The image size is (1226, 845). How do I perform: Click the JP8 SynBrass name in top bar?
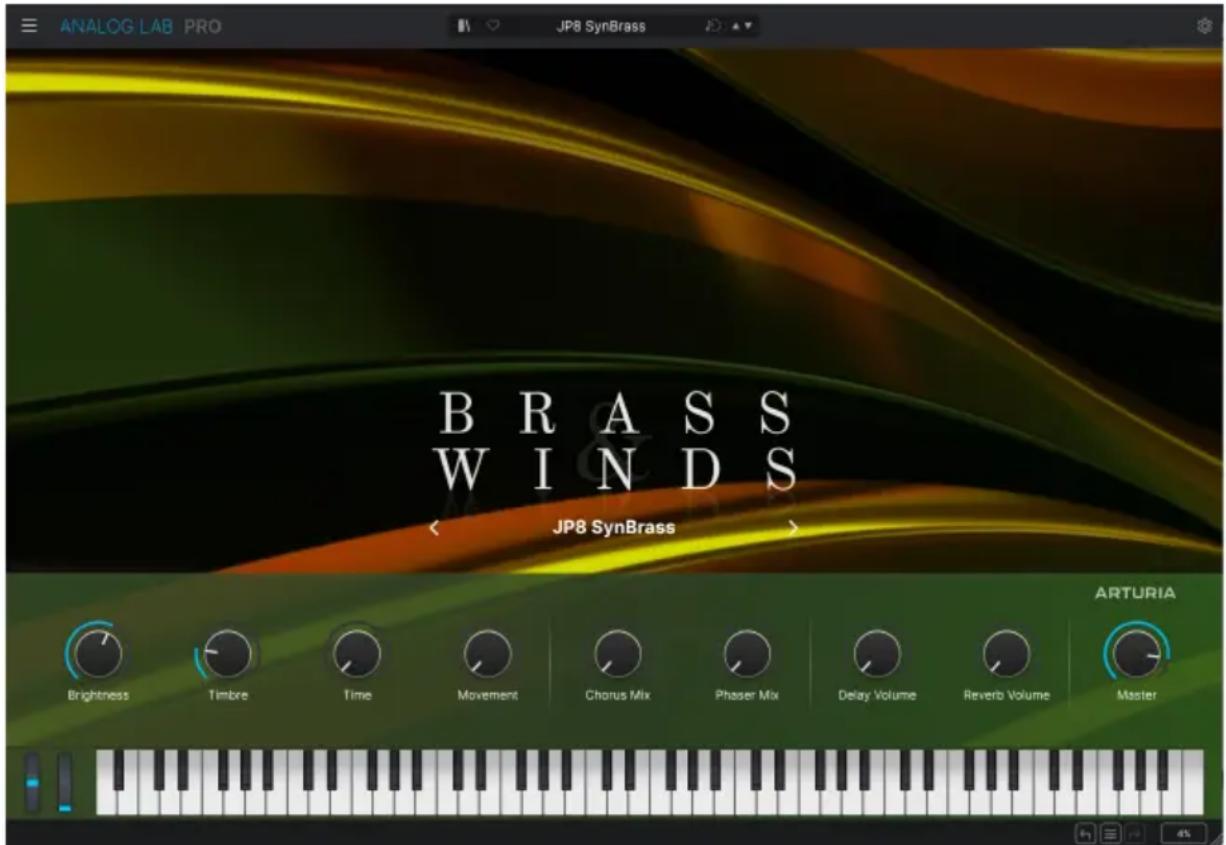click(601, 27)
